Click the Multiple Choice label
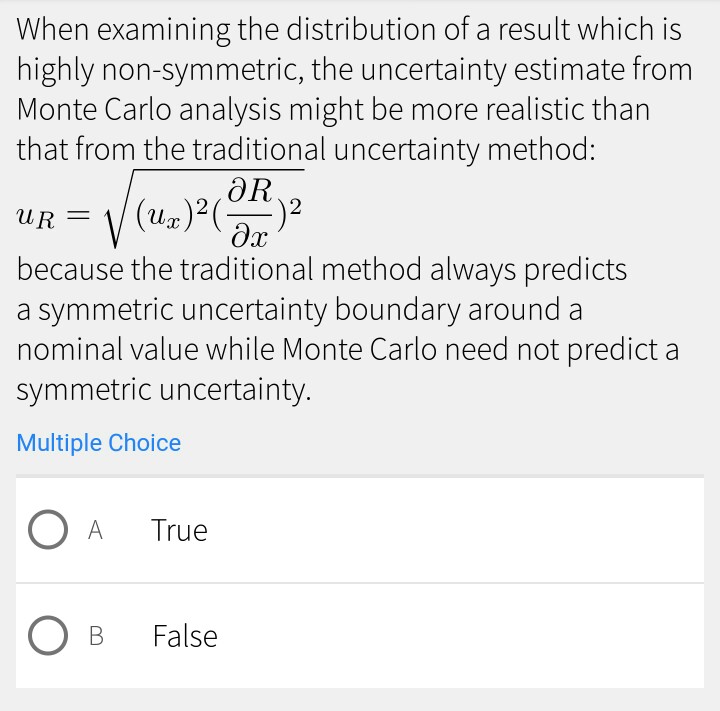 click(99, 443)
